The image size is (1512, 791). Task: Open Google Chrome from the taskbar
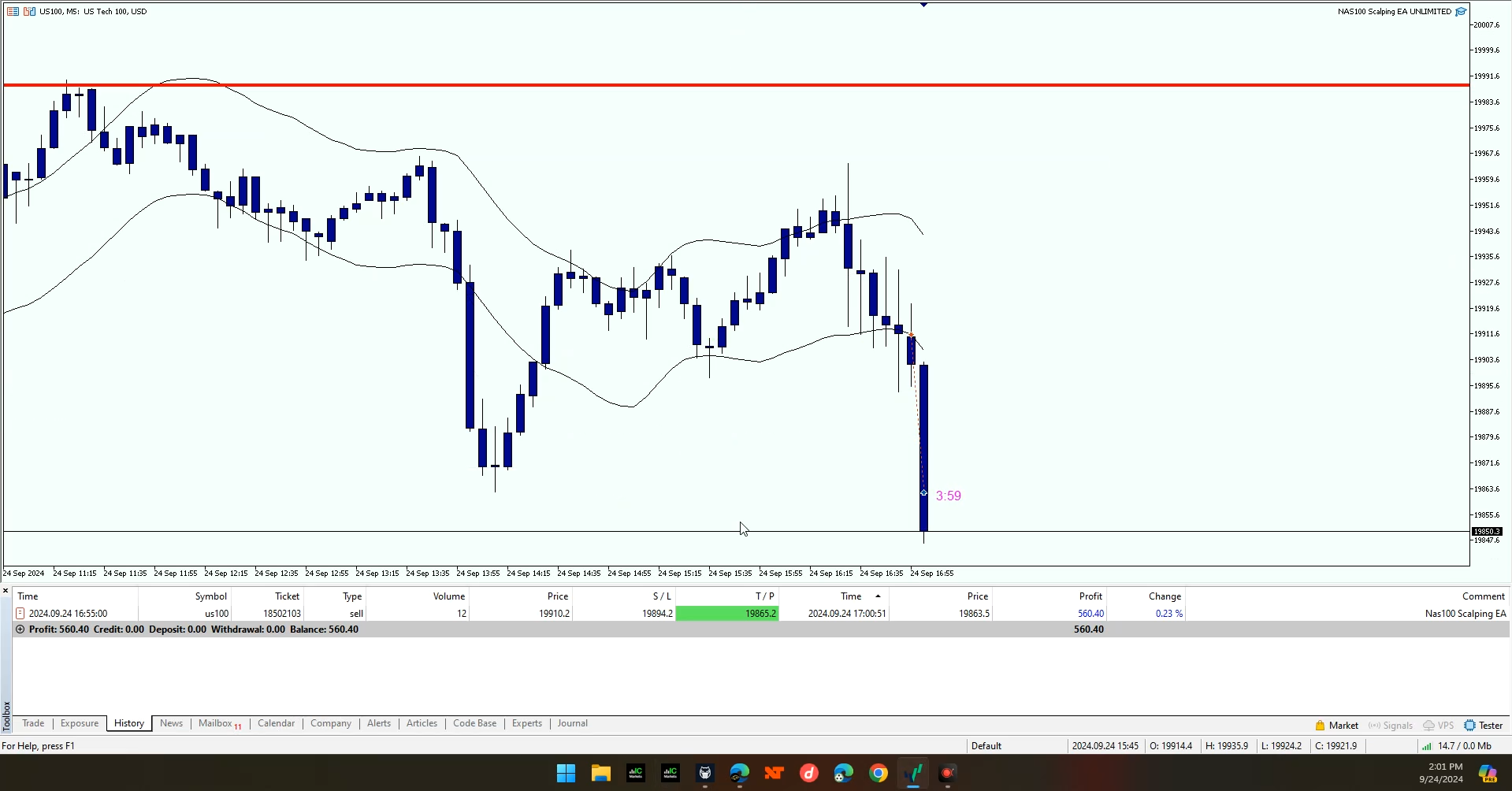(879, 773)
